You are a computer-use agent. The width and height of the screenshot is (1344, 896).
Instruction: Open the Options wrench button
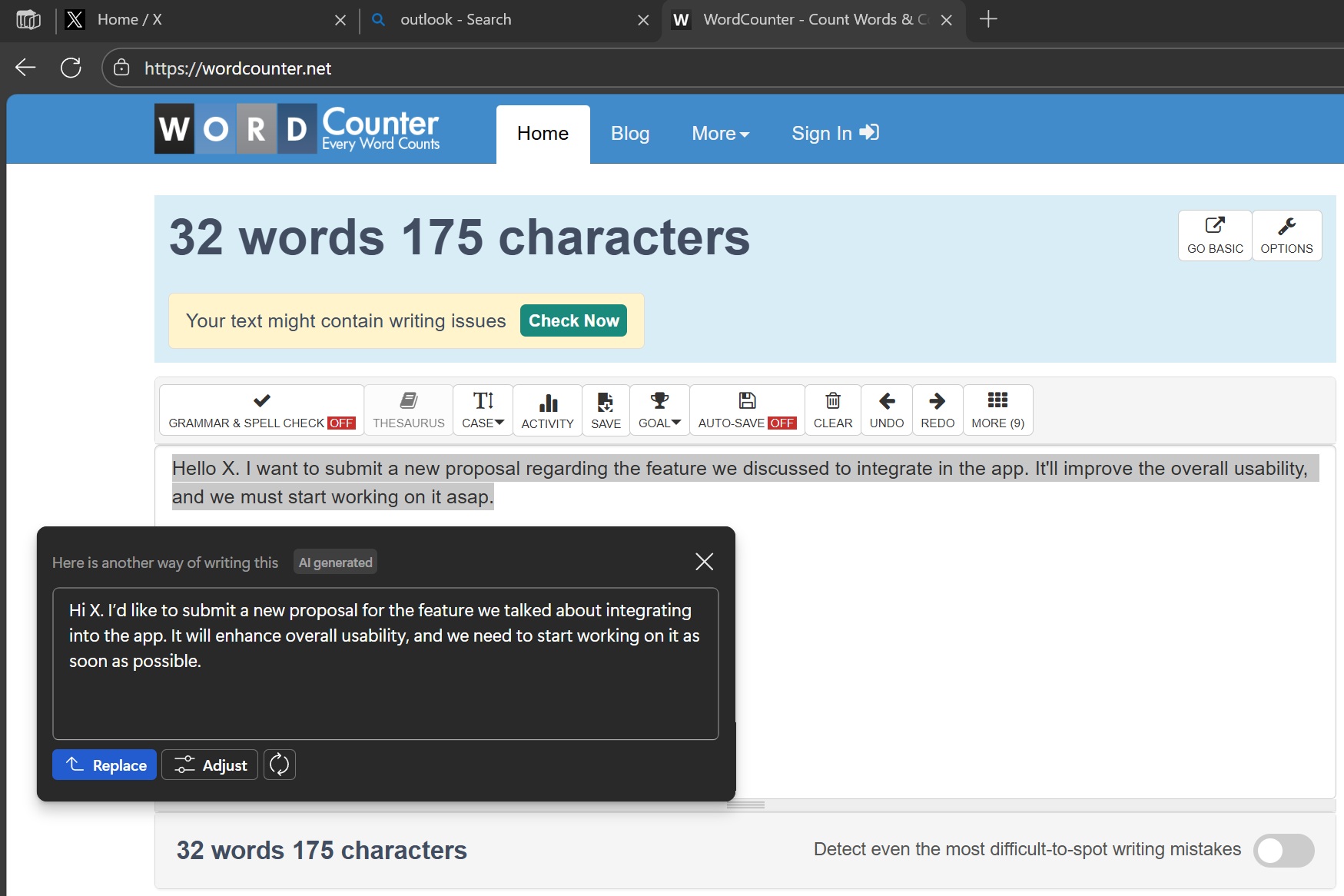coord(1286,236)
